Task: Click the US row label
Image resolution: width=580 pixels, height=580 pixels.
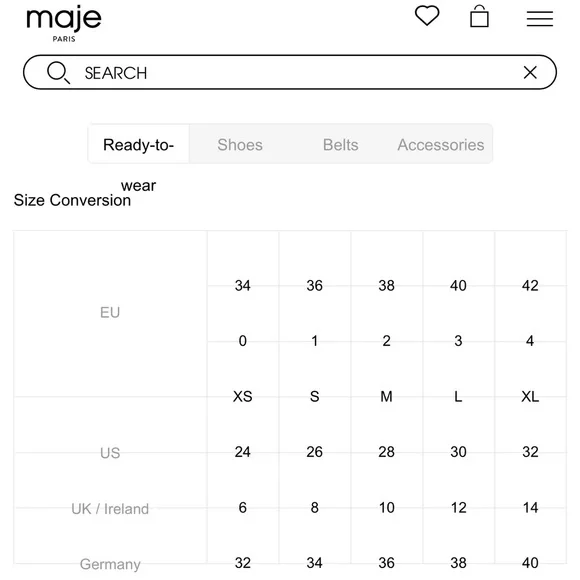Action: coord(110,453)
